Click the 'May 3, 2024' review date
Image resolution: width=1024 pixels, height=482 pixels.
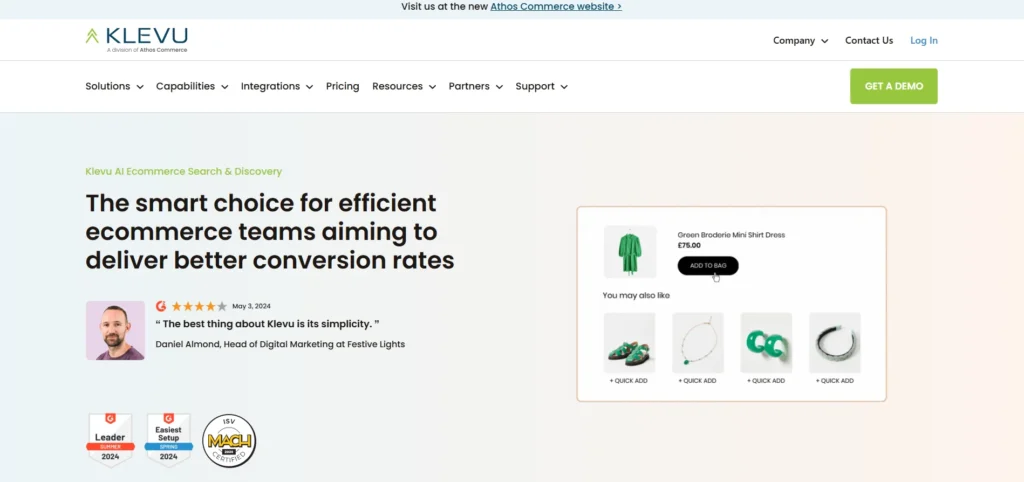pos(251,306)
